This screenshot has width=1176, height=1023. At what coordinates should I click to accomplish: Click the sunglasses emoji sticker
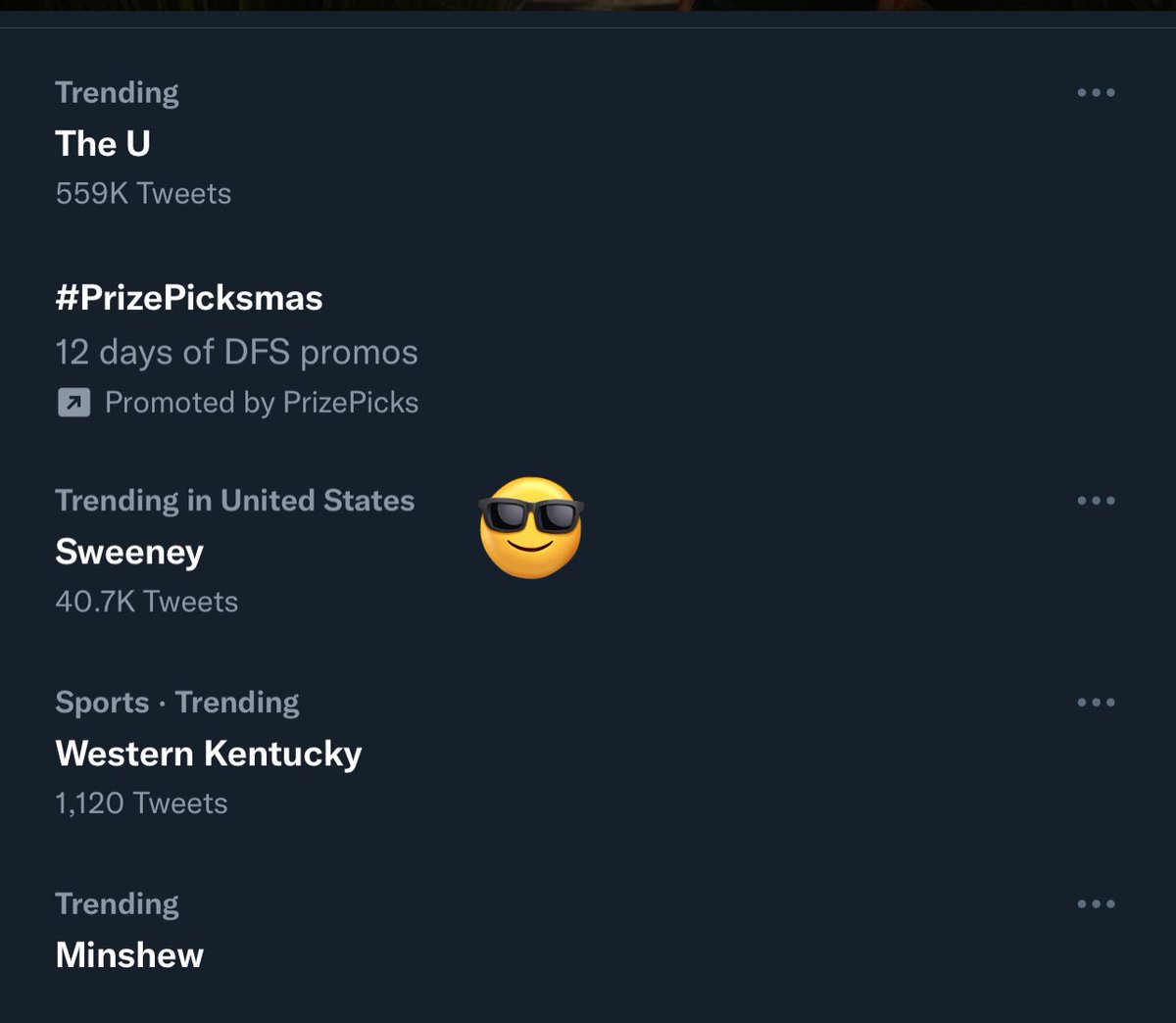pos(531,527)
